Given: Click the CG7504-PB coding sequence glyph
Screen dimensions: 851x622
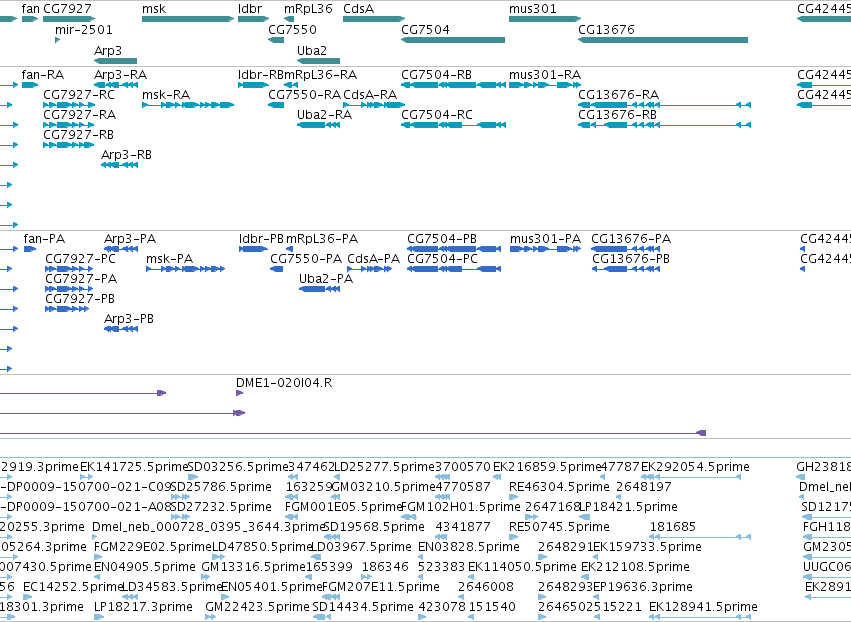Looking at the screenshot, I should pyautogui.click(x=454, y=249).
